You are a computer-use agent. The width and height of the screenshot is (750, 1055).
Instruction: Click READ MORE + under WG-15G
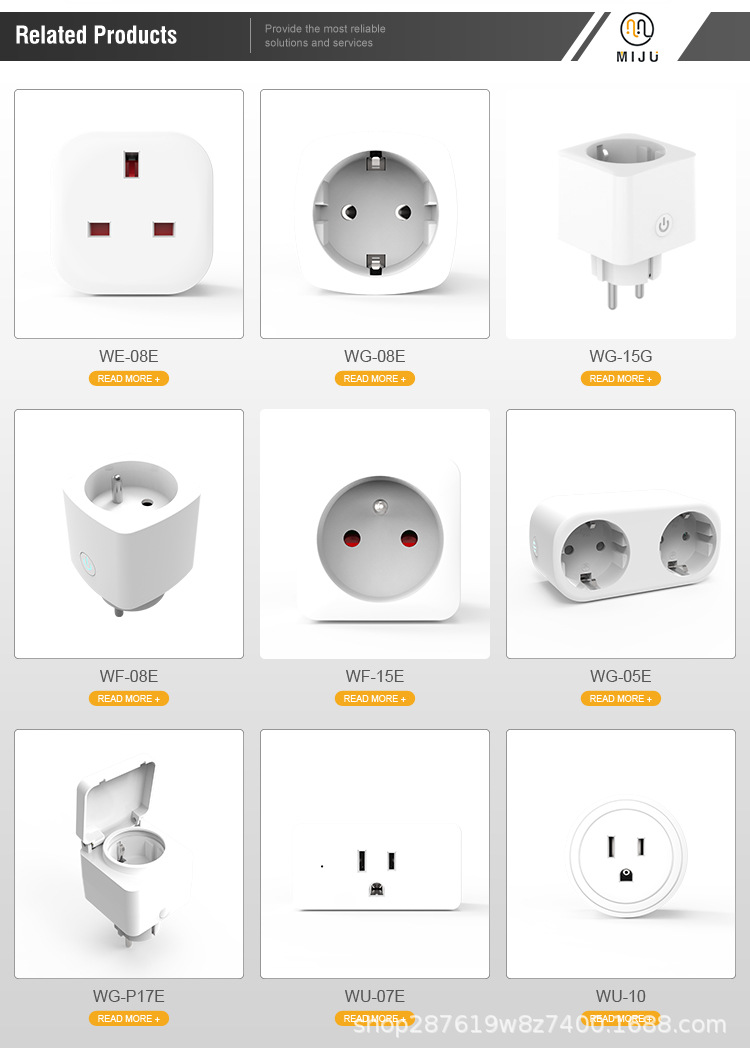(621, 379)
